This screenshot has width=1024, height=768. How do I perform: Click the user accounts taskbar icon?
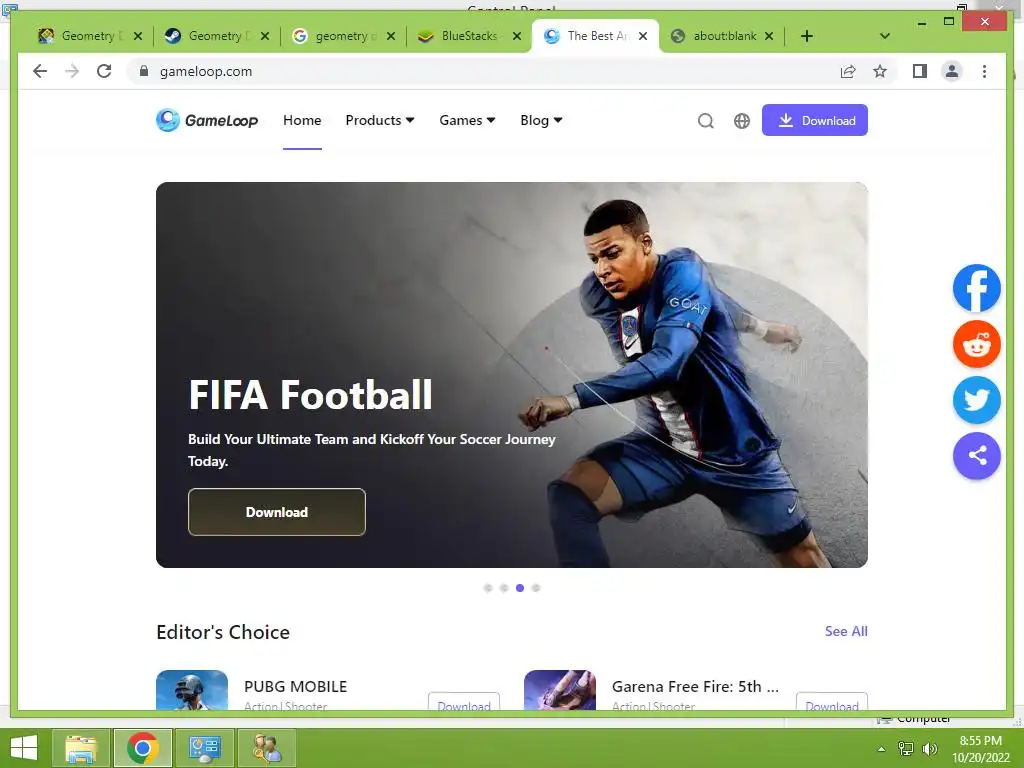coord(266,748)
